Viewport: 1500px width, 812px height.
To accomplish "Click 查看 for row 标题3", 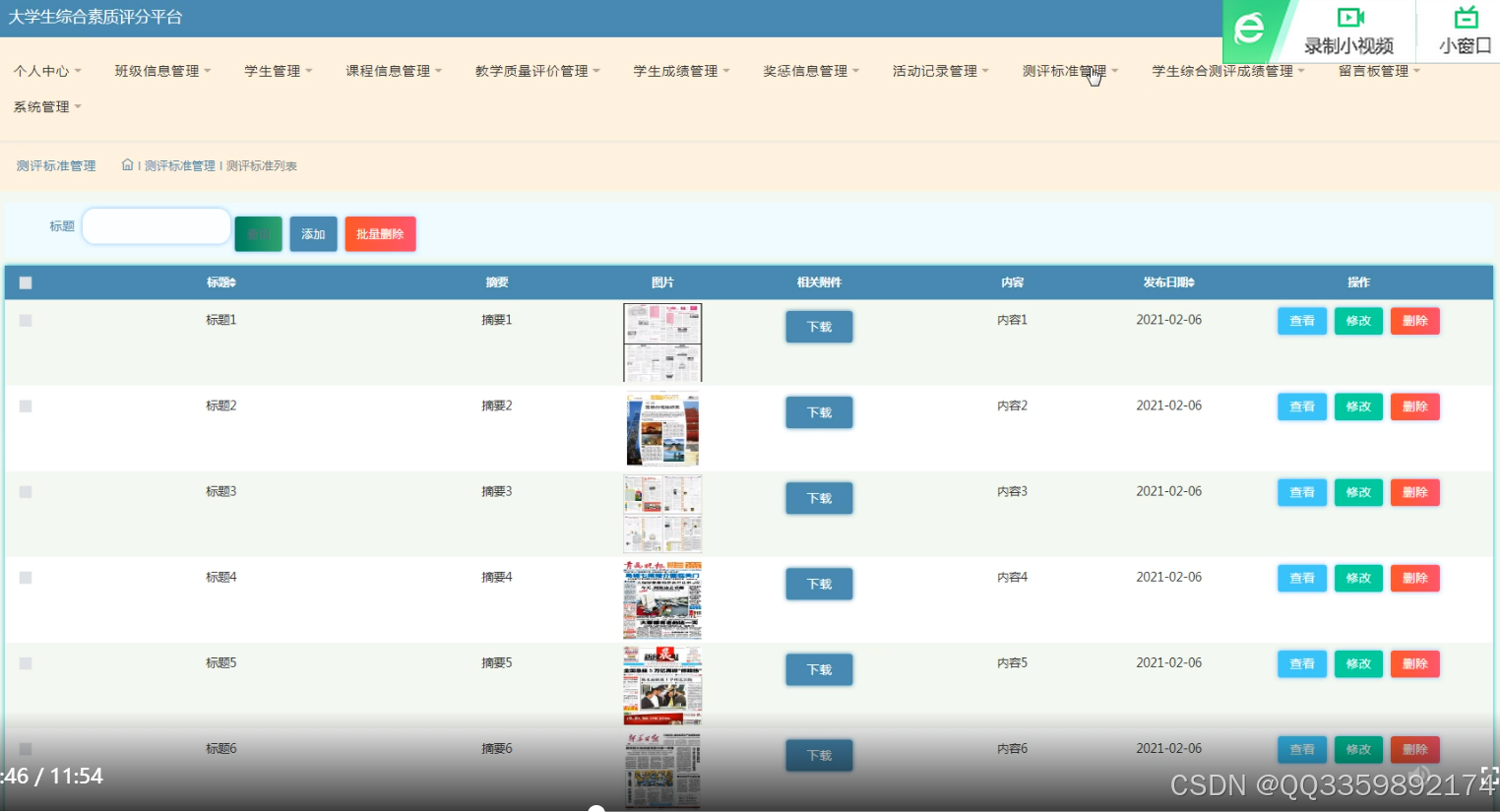I will coord(1302,492).
